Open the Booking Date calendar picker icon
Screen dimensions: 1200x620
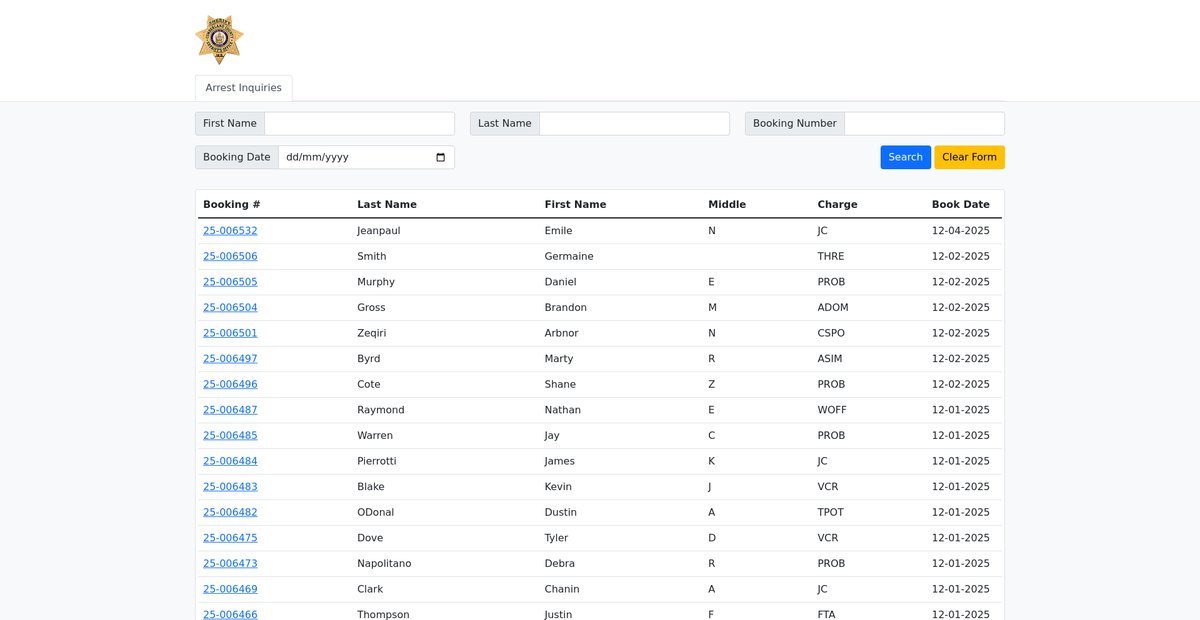click(x=441, y=157)
